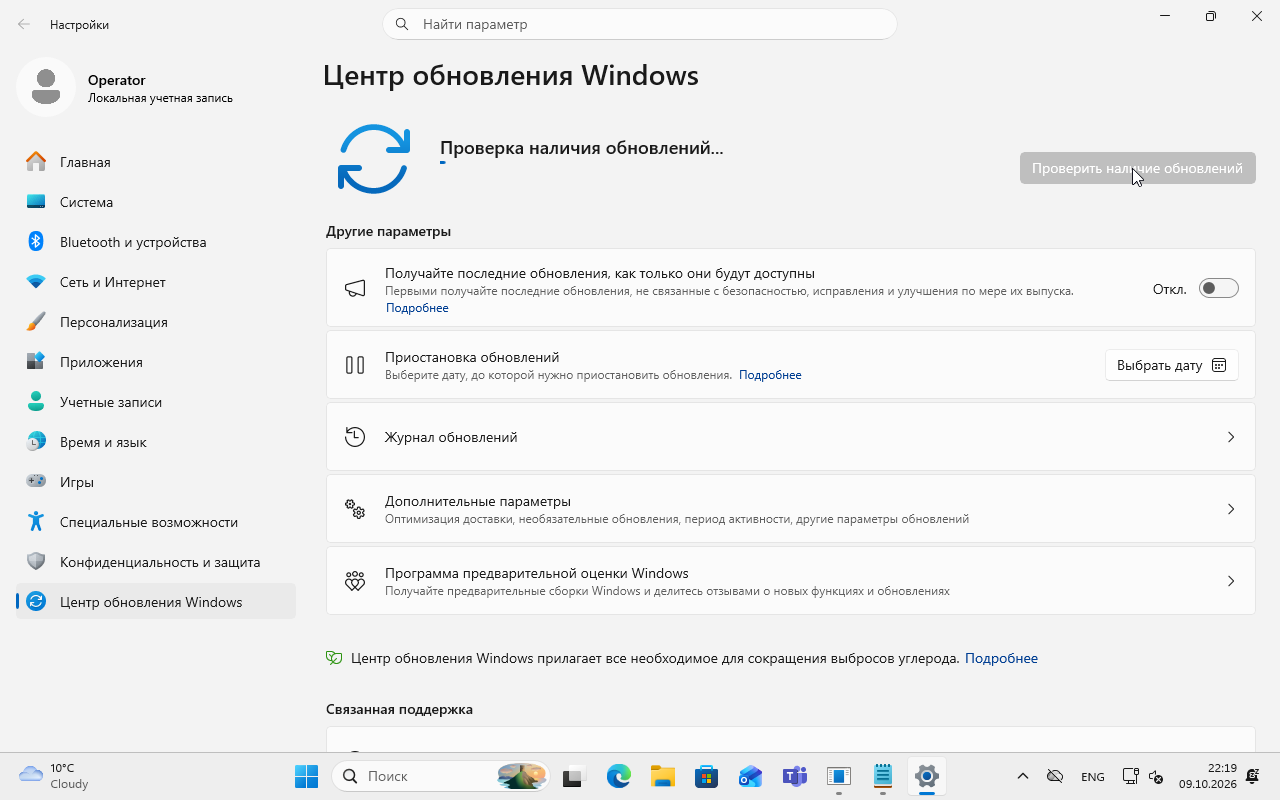Open the 10°C Cloudy weather widget
Viewport: 1280px width, 800px height.
[54, 776]
